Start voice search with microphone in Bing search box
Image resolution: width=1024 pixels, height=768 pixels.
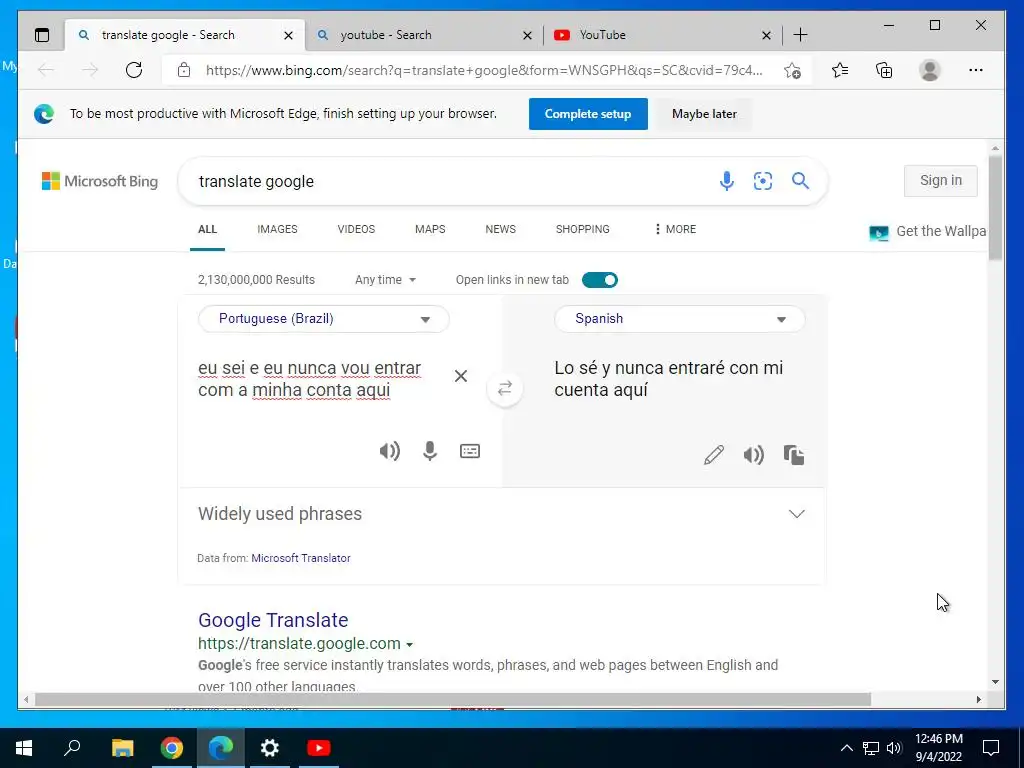pos(726,181)
